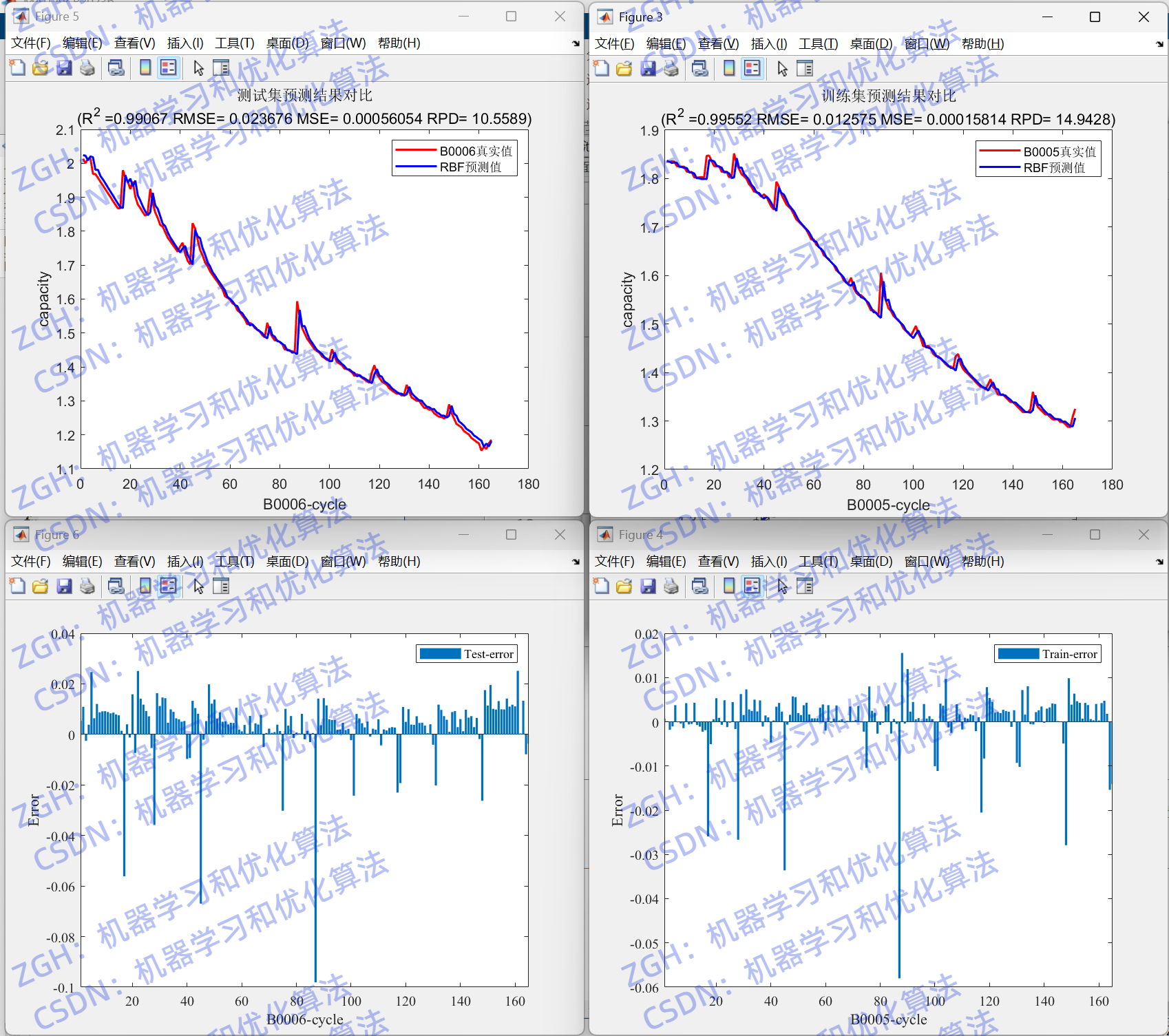Enable Edit Plot arrow in Figure 4
The height and width of the screenshot is (1036, 1169).
(x=783, y=586)
